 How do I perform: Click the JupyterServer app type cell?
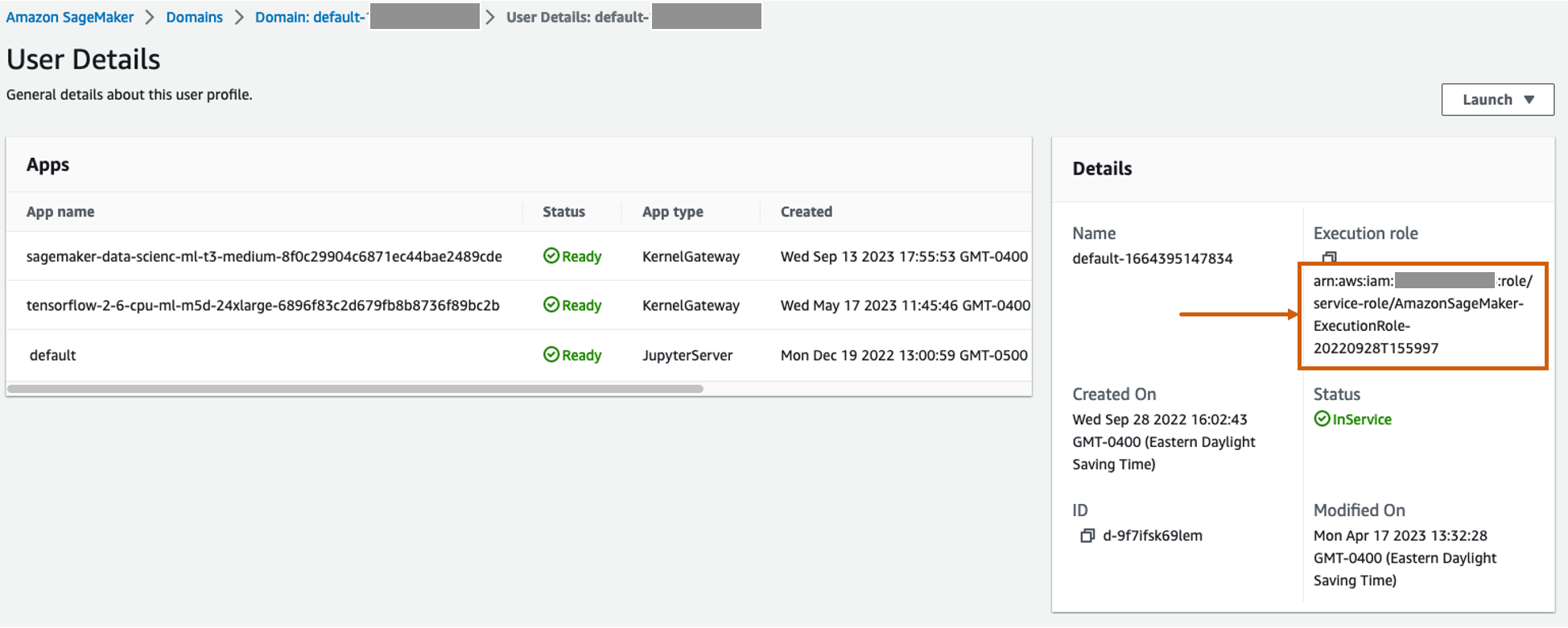coord(687,355)
